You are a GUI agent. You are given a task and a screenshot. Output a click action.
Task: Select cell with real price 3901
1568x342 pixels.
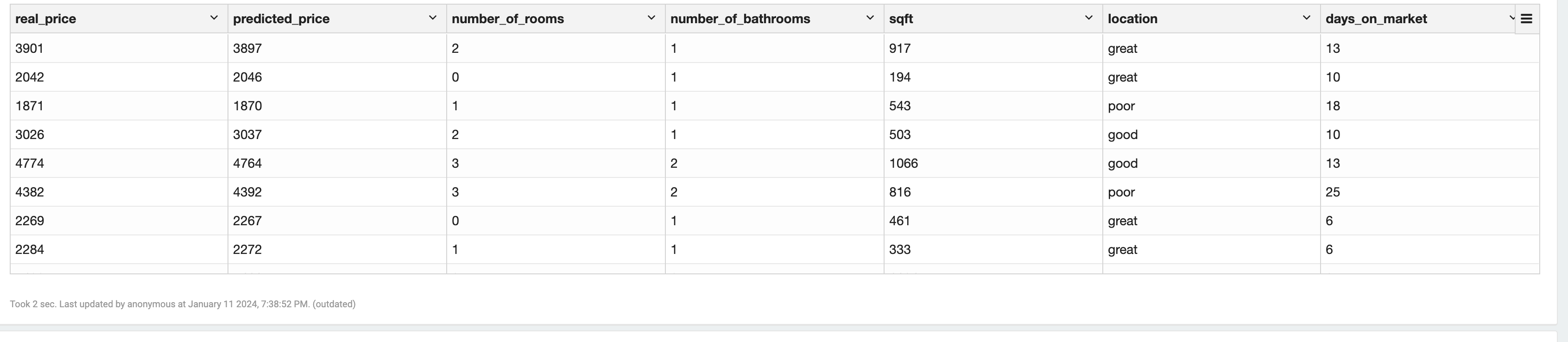29,49
